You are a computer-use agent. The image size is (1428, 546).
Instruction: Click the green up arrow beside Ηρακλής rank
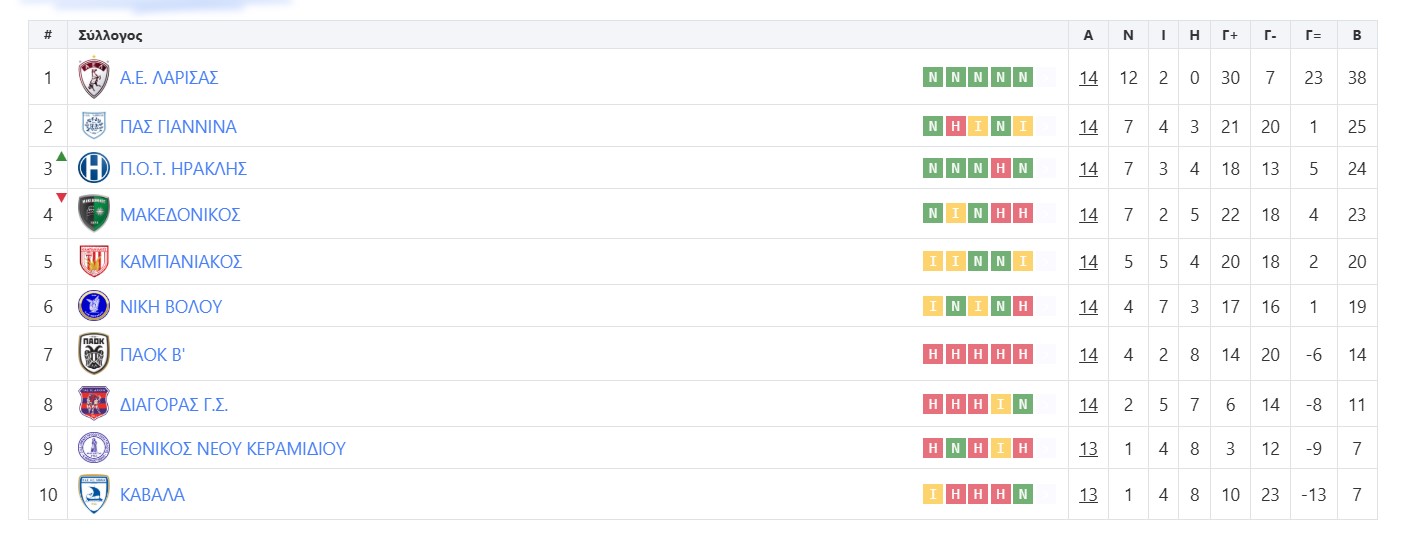[x=61, y=156]
